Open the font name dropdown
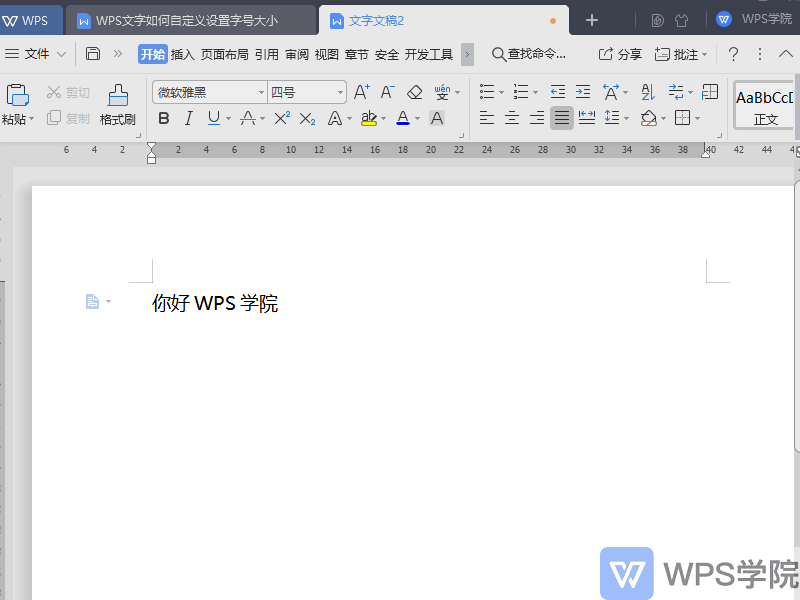 click(259, 91)
